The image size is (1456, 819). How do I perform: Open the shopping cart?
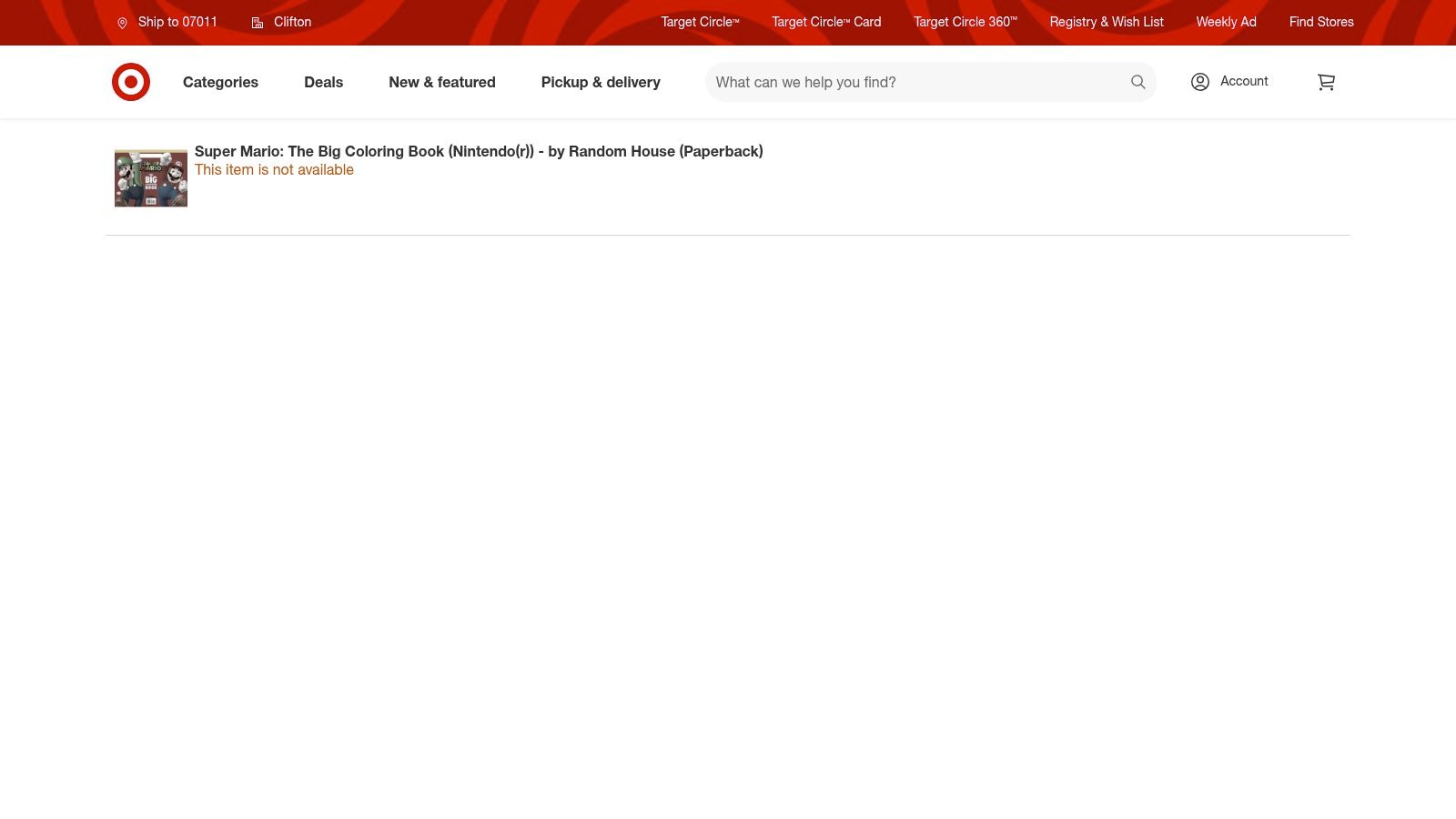1326,82
